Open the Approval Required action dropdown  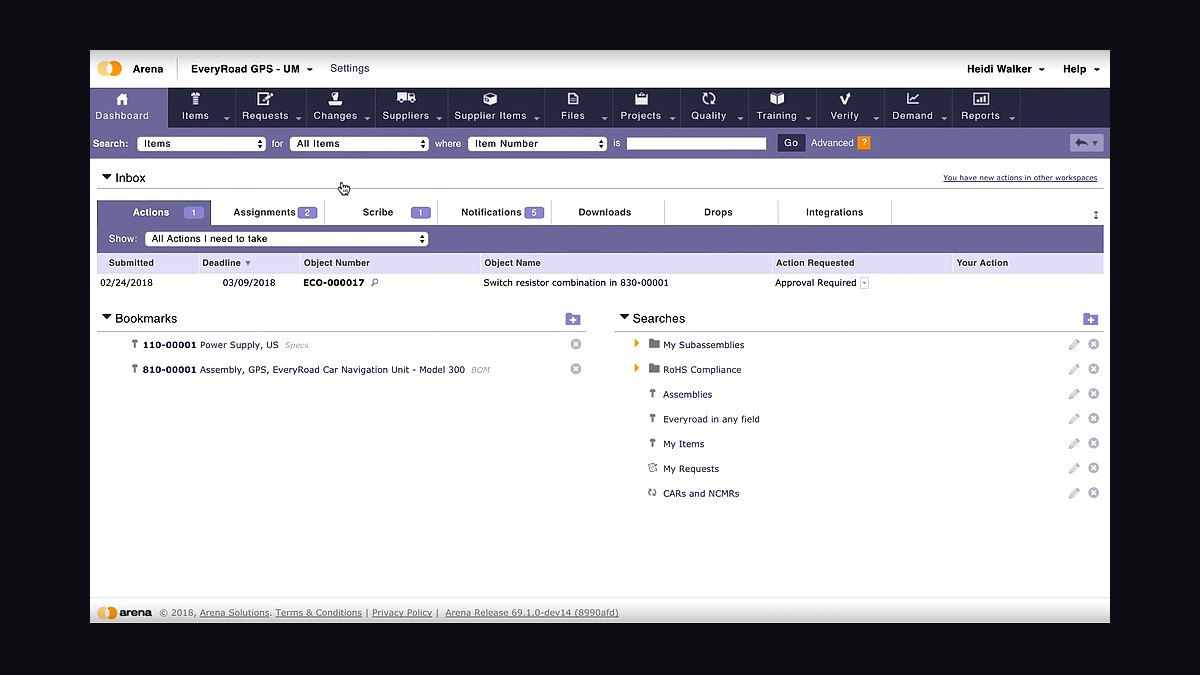(864, 283)
